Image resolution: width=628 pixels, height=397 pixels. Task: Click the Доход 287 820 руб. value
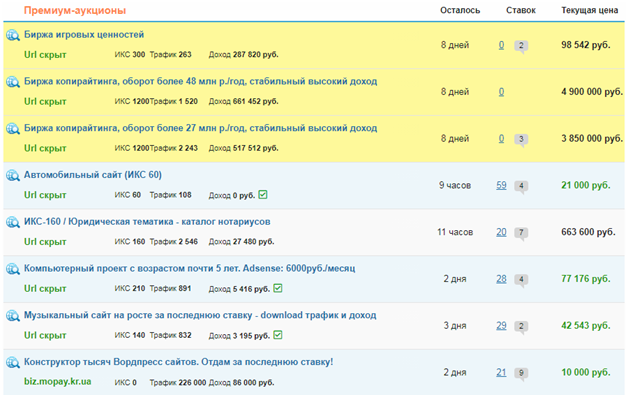coord(244,54)
